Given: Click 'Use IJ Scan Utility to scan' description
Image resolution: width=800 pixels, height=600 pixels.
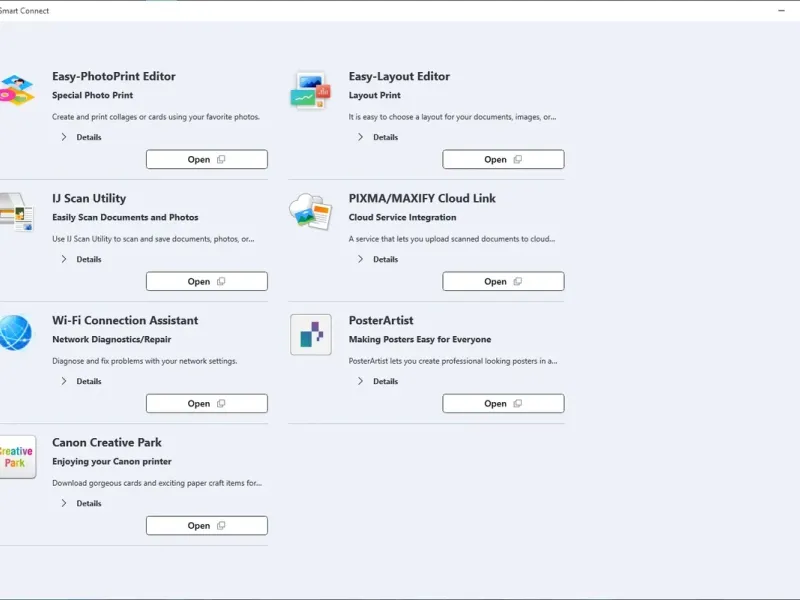Looking at the screenshot, I should click(153, 239).
